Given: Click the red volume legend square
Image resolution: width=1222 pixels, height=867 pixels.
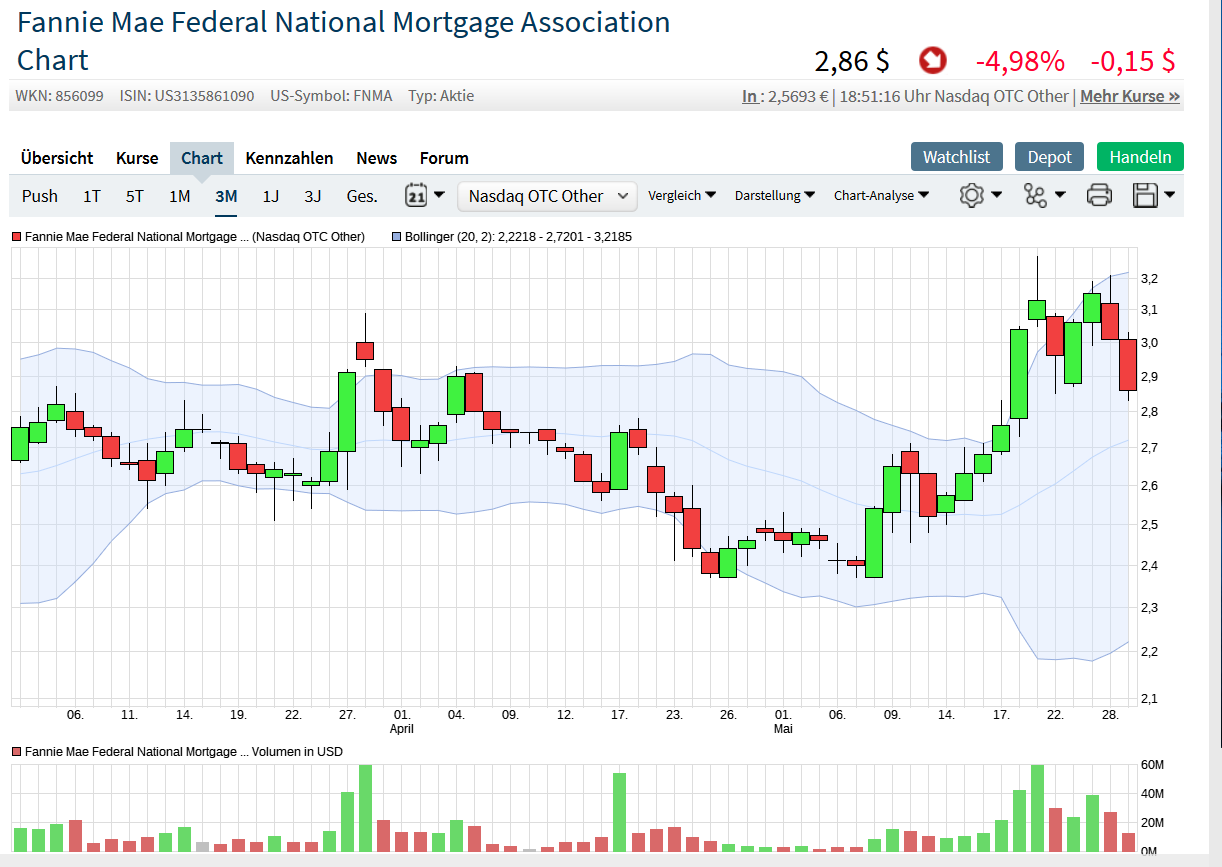Looking at the screenshot, I should 17,751.
